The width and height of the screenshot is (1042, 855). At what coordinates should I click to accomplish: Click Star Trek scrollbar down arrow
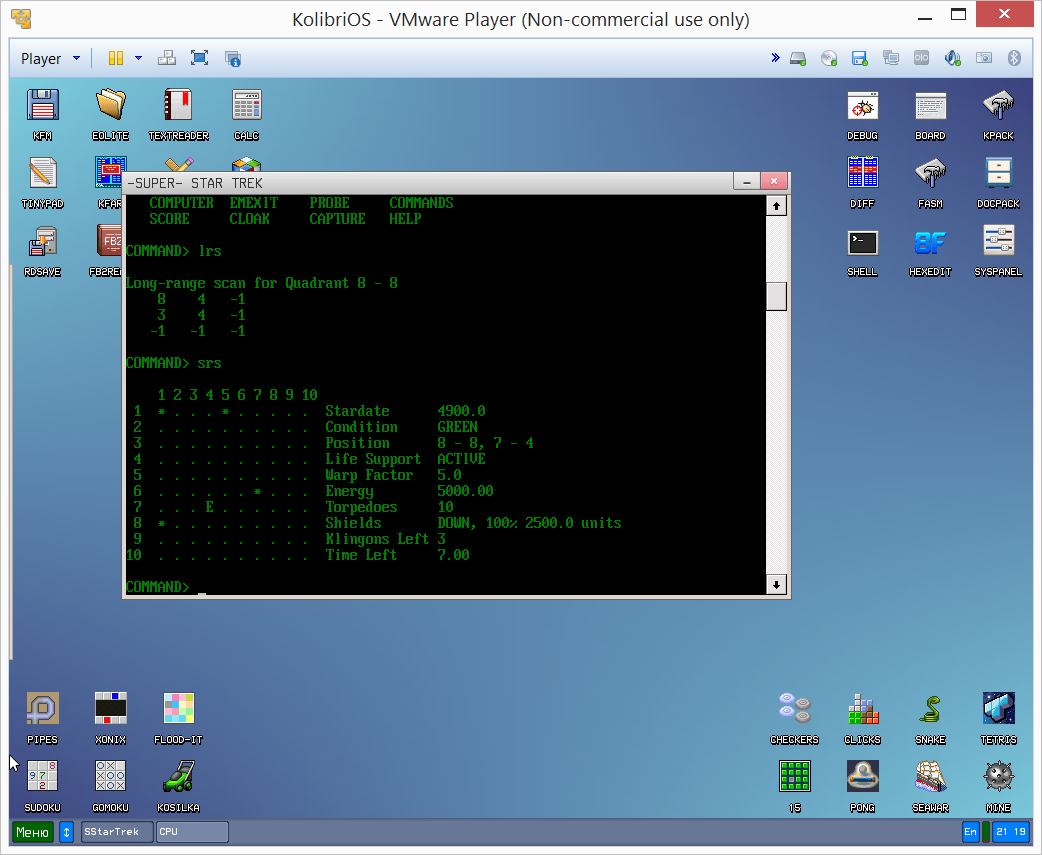(776, 584)
